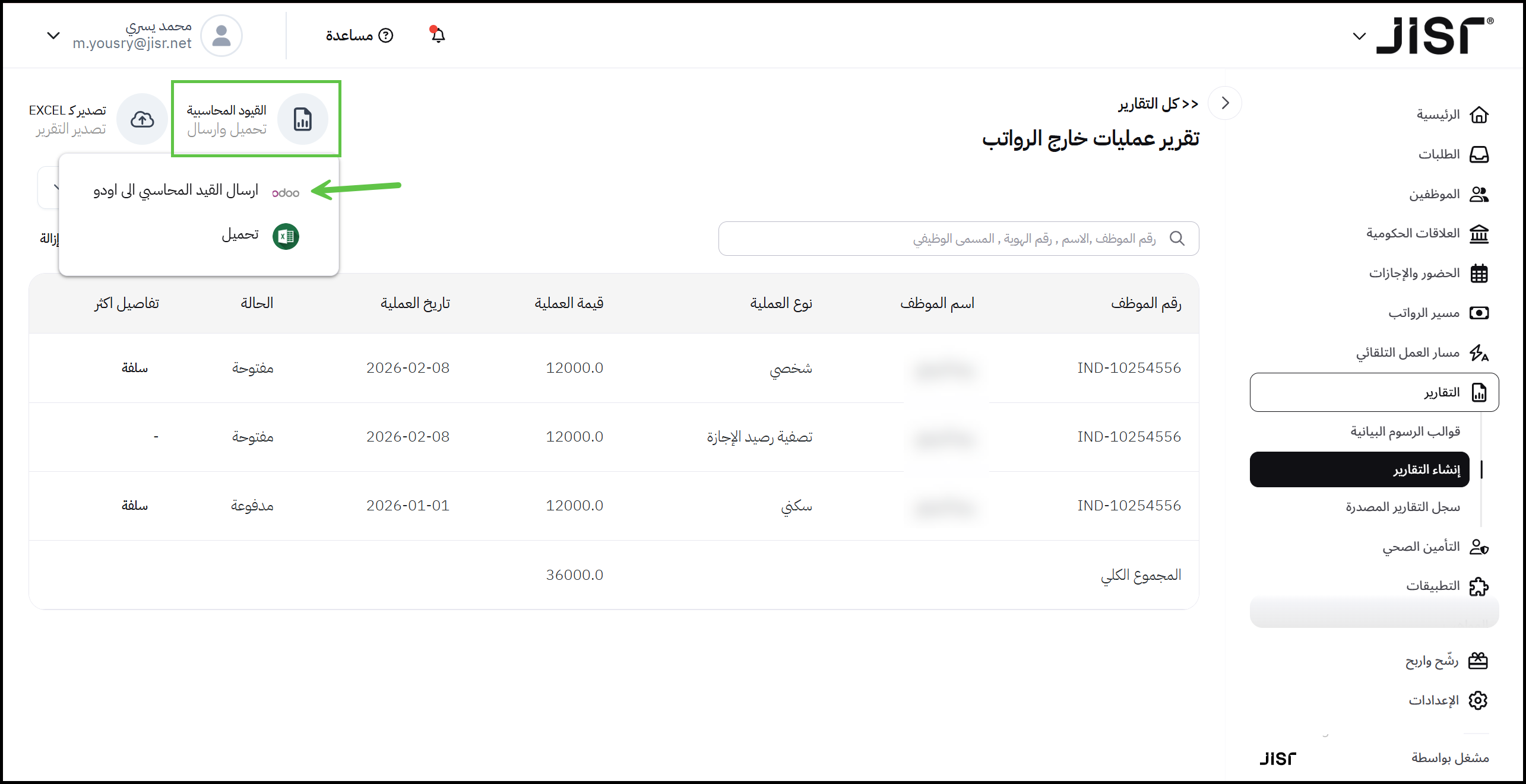Open Attendance and Leaves calendar icon
The width and height of the screenshot is (1526, 784).
1478,274
